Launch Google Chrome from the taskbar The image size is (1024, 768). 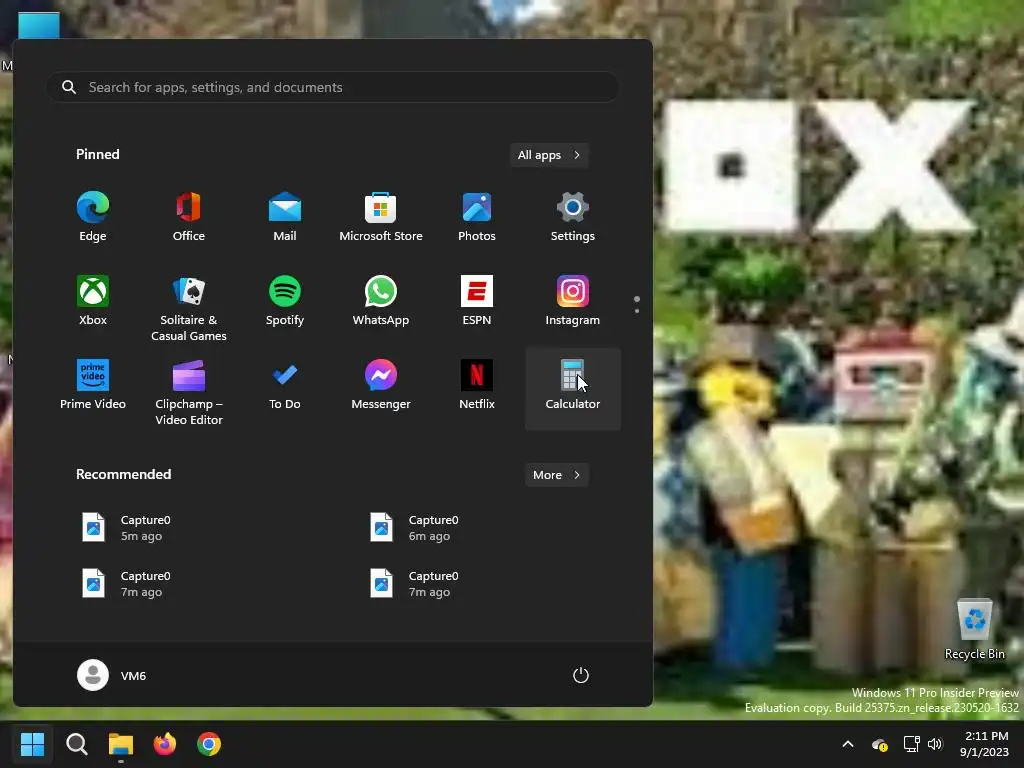[209, 744]
